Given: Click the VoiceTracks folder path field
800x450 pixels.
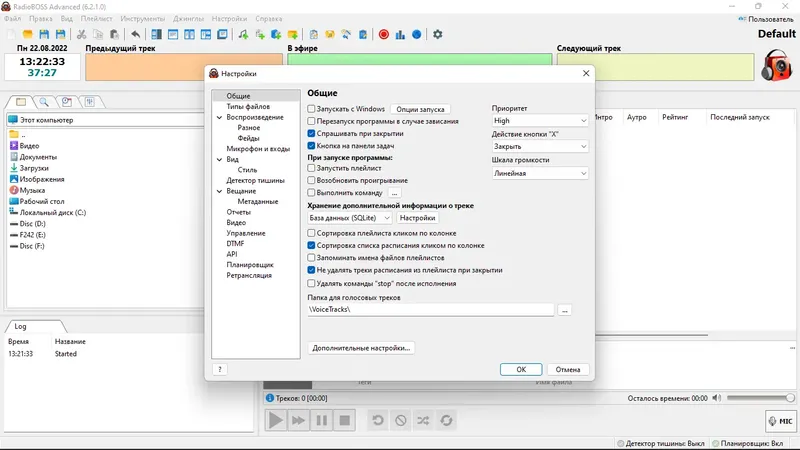Looking at the screenshot, I should tap(431, 309).
